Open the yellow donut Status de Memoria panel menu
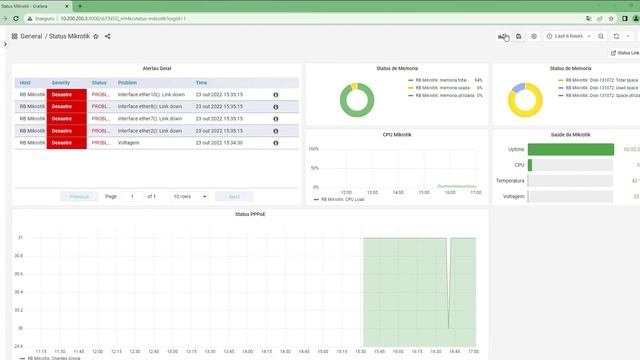Image resolution: width=640 pixels, height=360 pixels. (x=570, y=69)
